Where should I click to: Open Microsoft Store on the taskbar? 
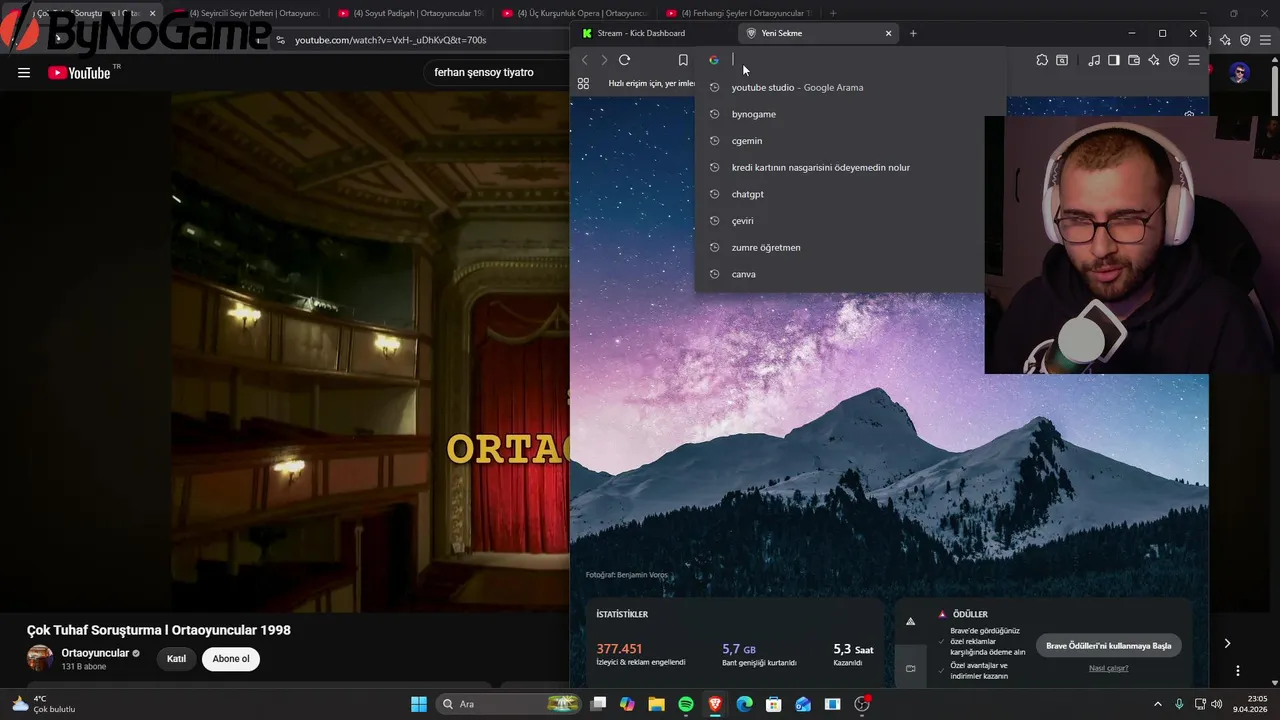point(773,704)
